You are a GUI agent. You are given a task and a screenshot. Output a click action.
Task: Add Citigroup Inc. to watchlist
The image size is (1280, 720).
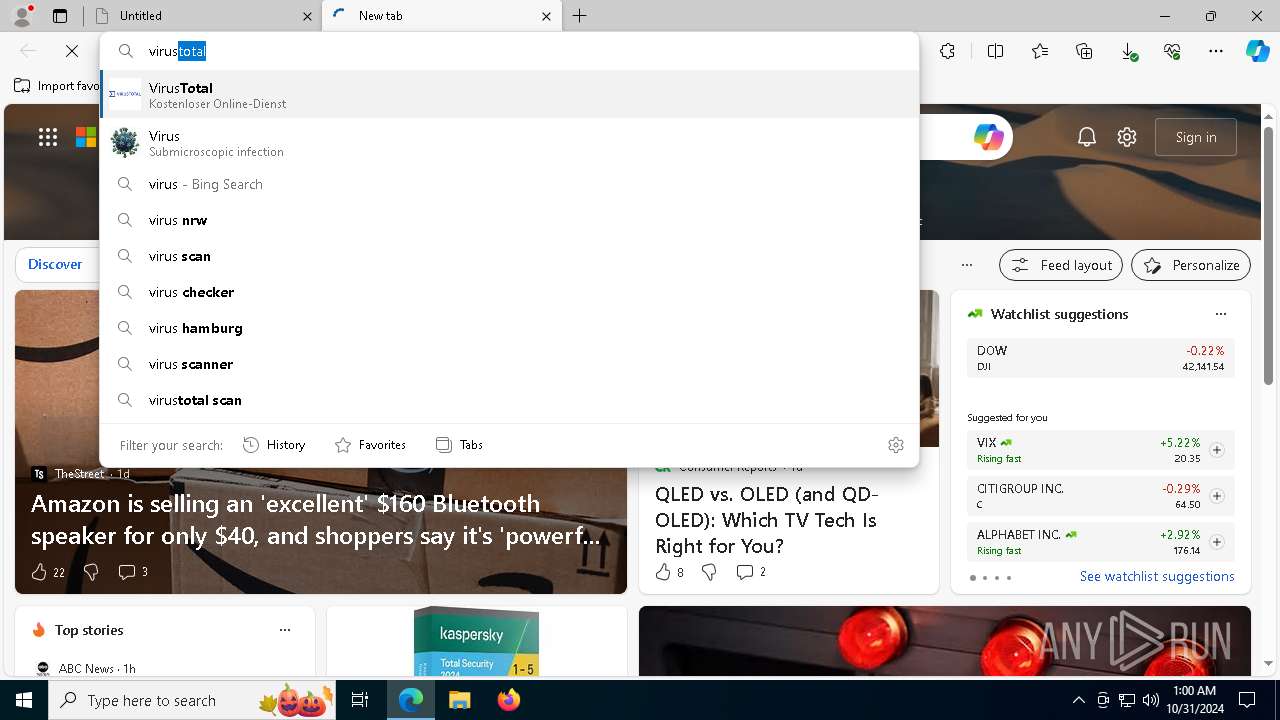pyautogui.click(x=1216, y=496)
